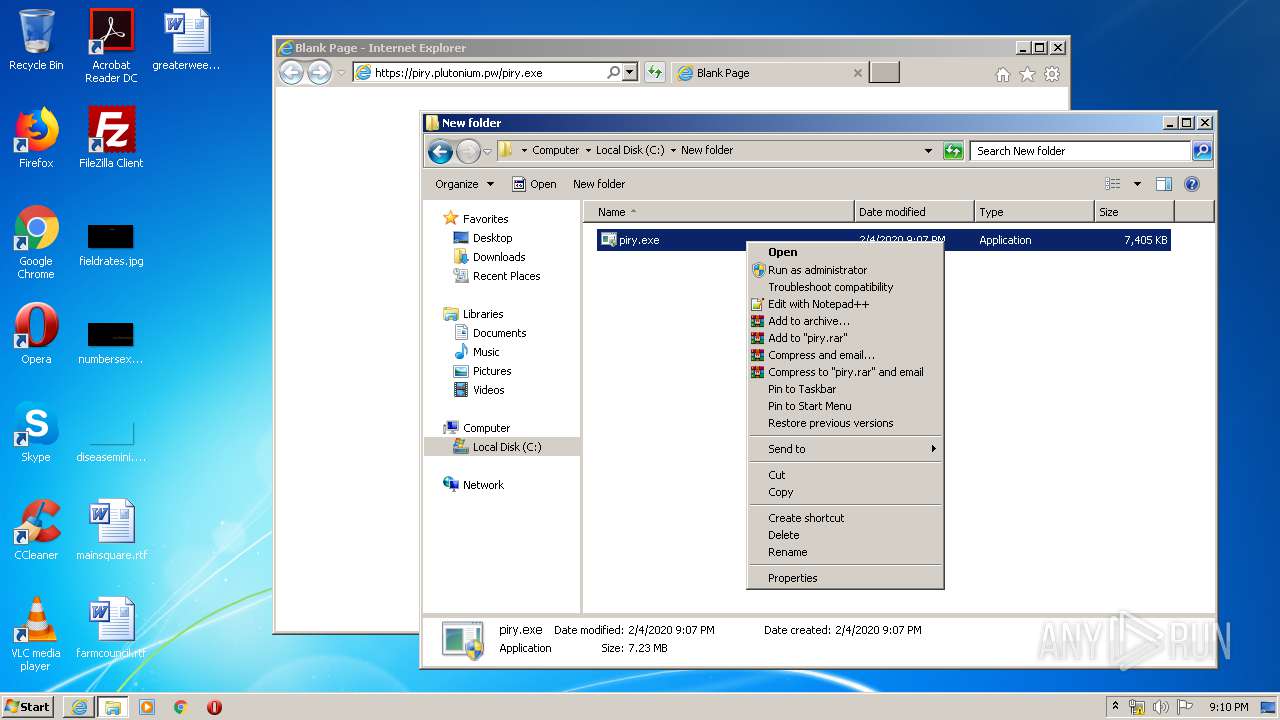
Task: Open Acrobat Reader DC desktop shortcut
Action: (x=111, y=45)
